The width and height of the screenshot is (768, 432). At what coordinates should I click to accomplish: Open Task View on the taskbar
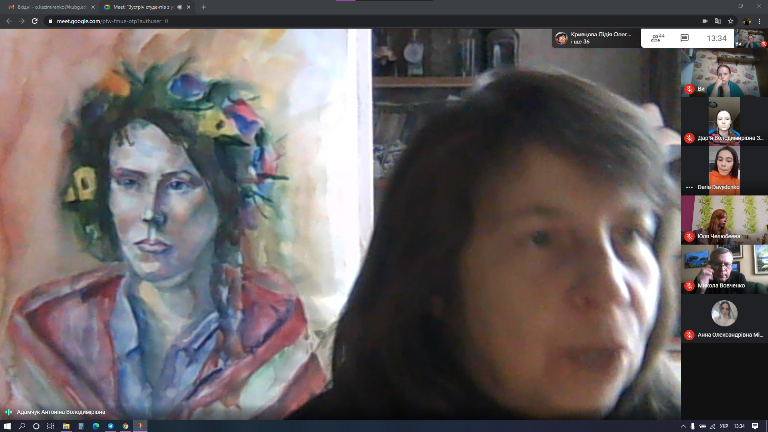pos(50,426)
